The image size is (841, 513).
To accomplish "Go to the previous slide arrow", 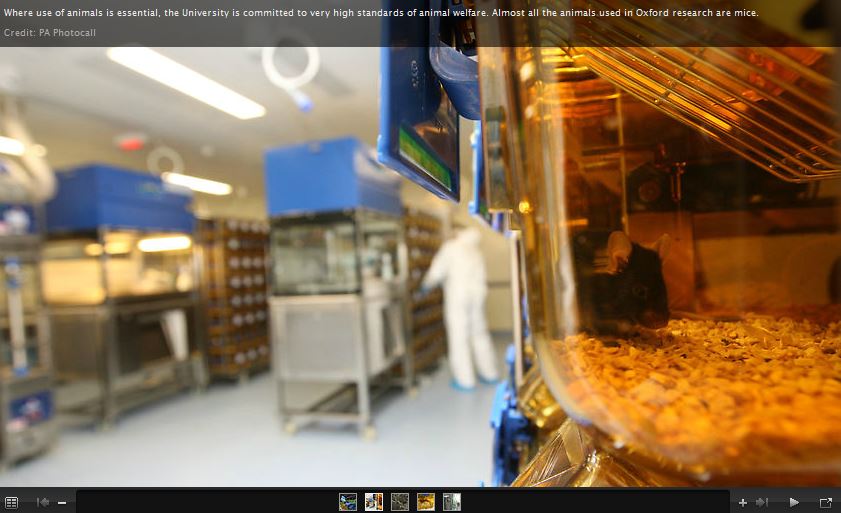I will [x=43, y=502].
